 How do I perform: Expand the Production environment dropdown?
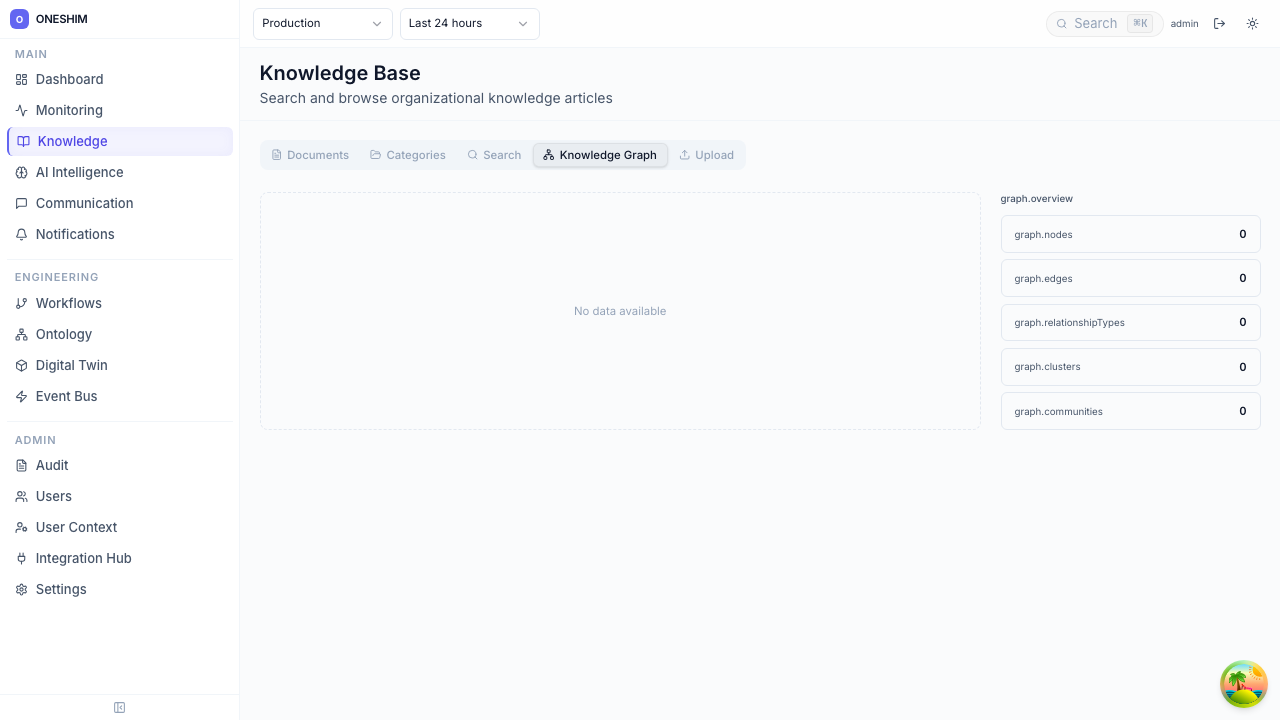pos(322,24)
